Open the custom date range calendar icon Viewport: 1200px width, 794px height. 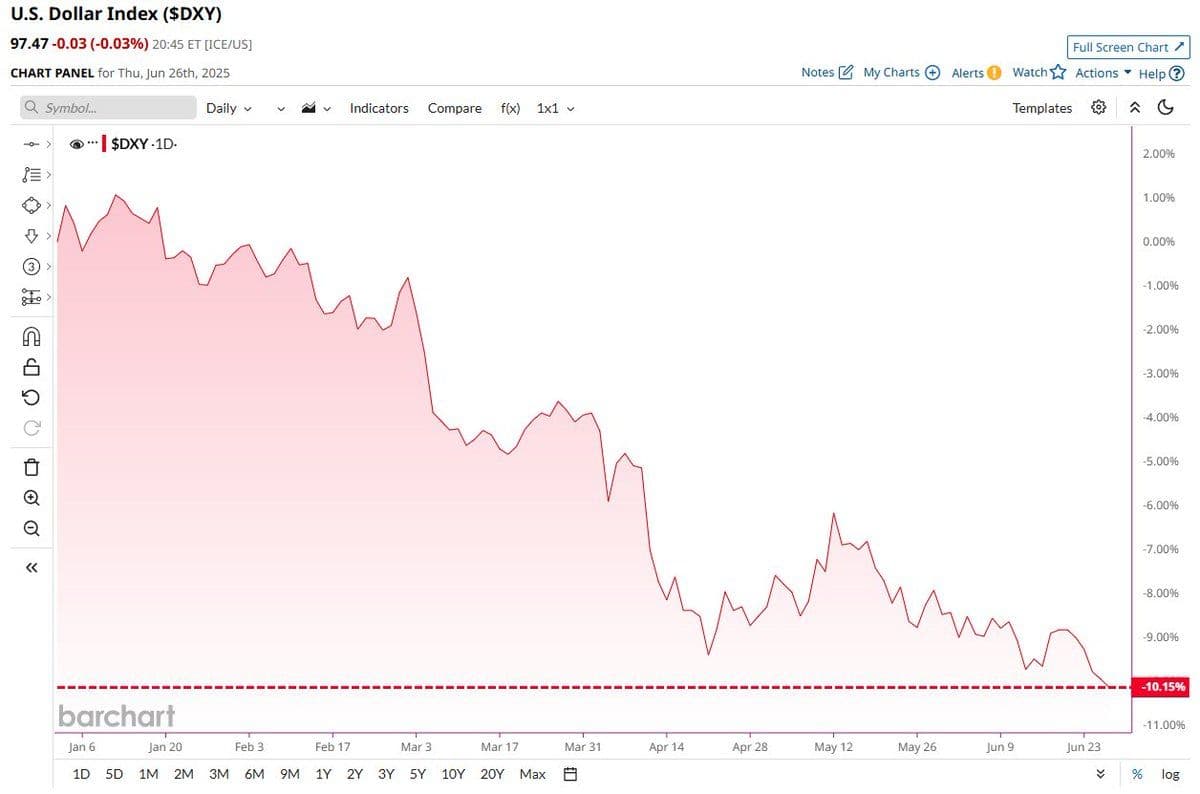pos(570,774)
